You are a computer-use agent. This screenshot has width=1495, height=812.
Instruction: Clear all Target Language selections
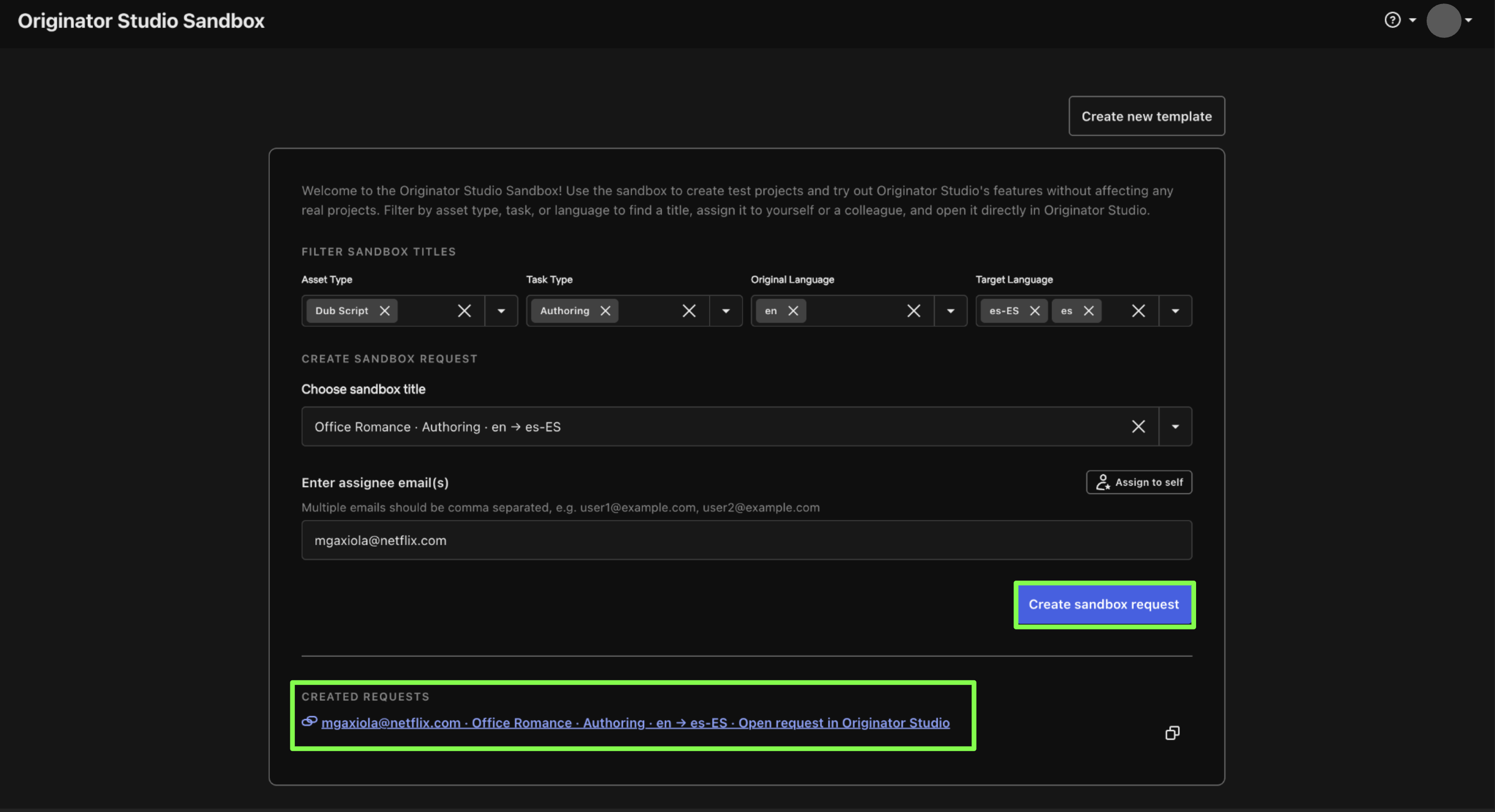[1139, 311]
